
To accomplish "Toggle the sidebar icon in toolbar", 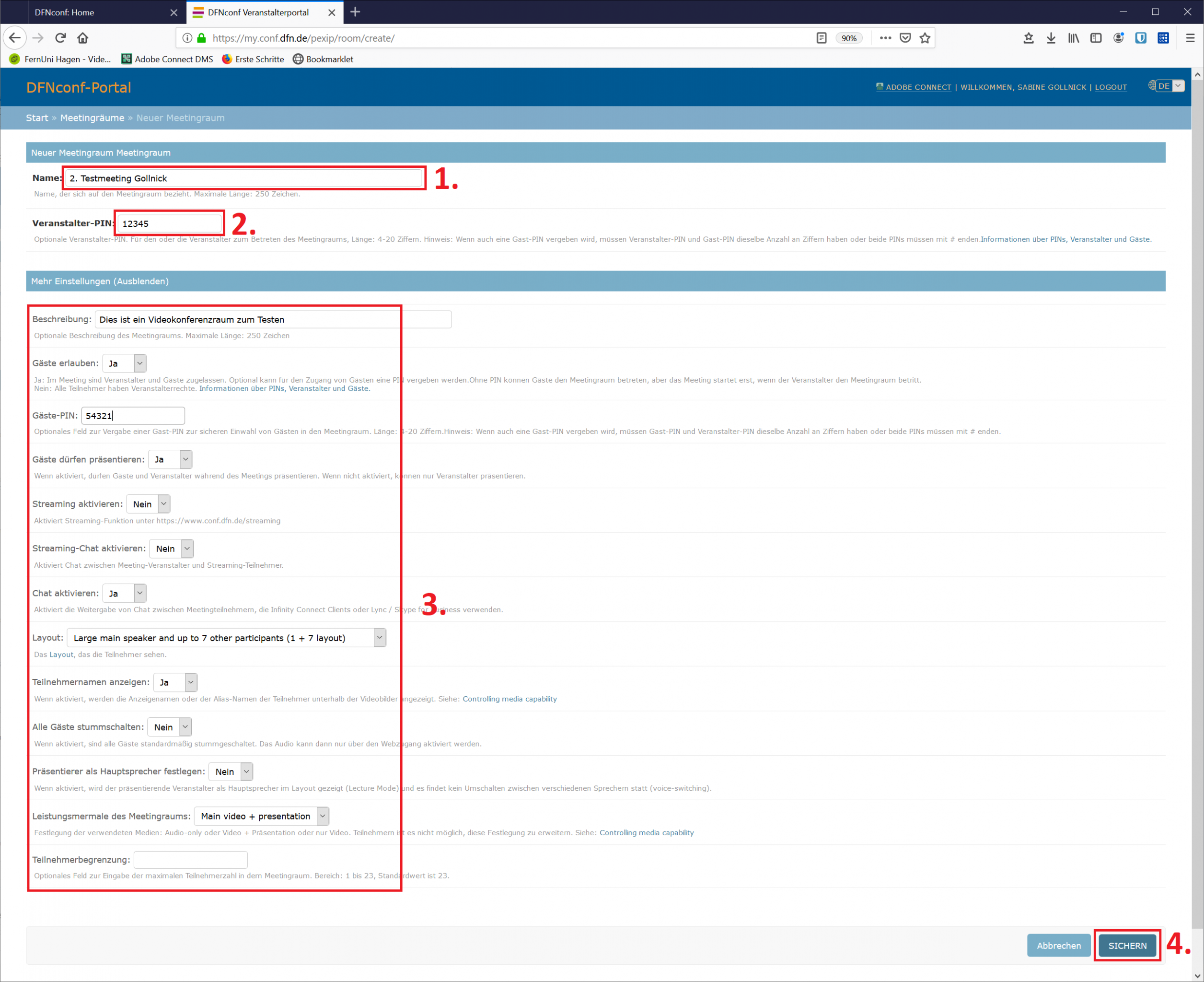I will click(x=1096, y=38).
